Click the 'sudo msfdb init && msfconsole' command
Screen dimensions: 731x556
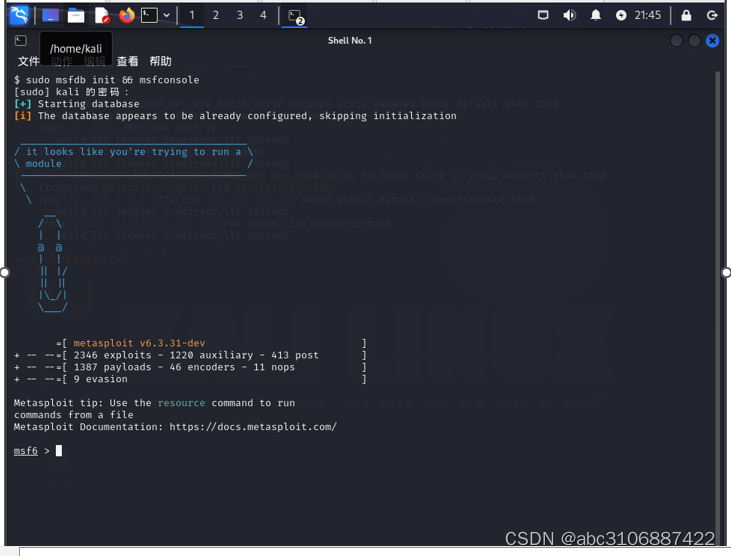tap(112, 80)
